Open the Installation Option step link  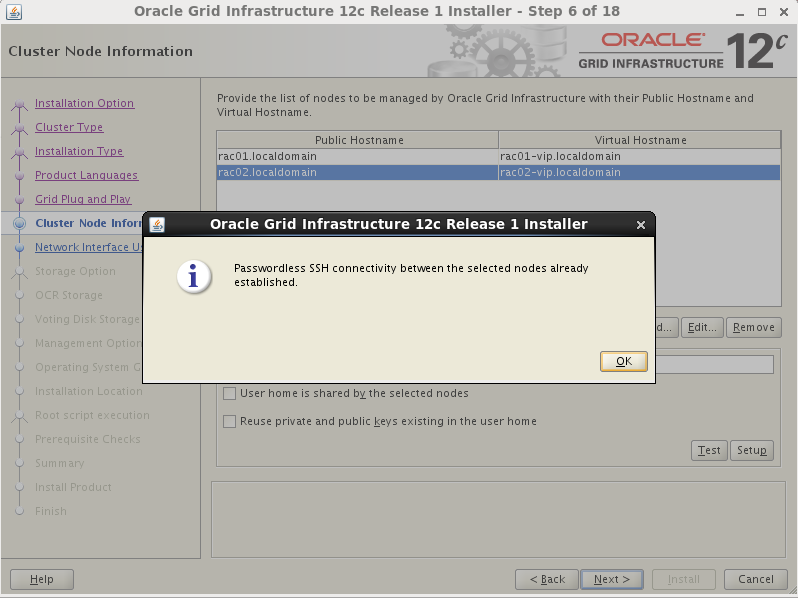point(84,103)
